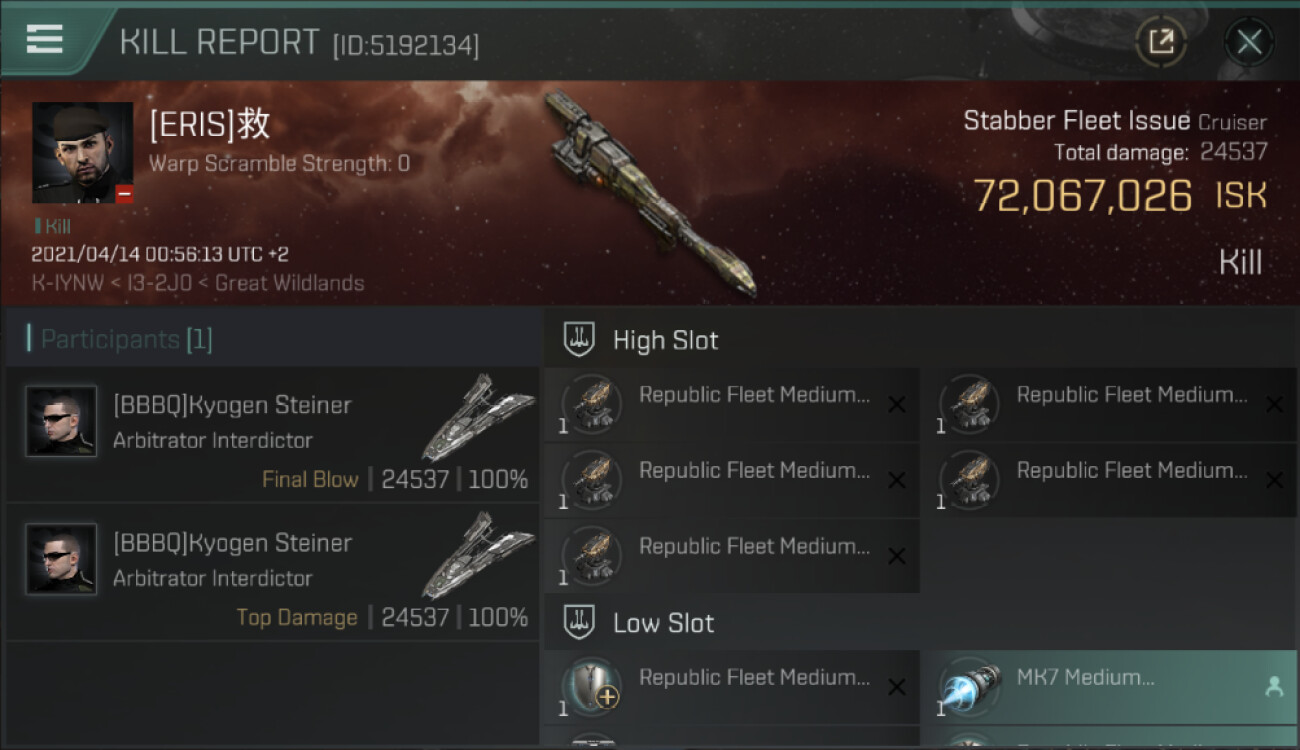Click the share kill report icon
1300x750 pixels.
[1161, 42]
